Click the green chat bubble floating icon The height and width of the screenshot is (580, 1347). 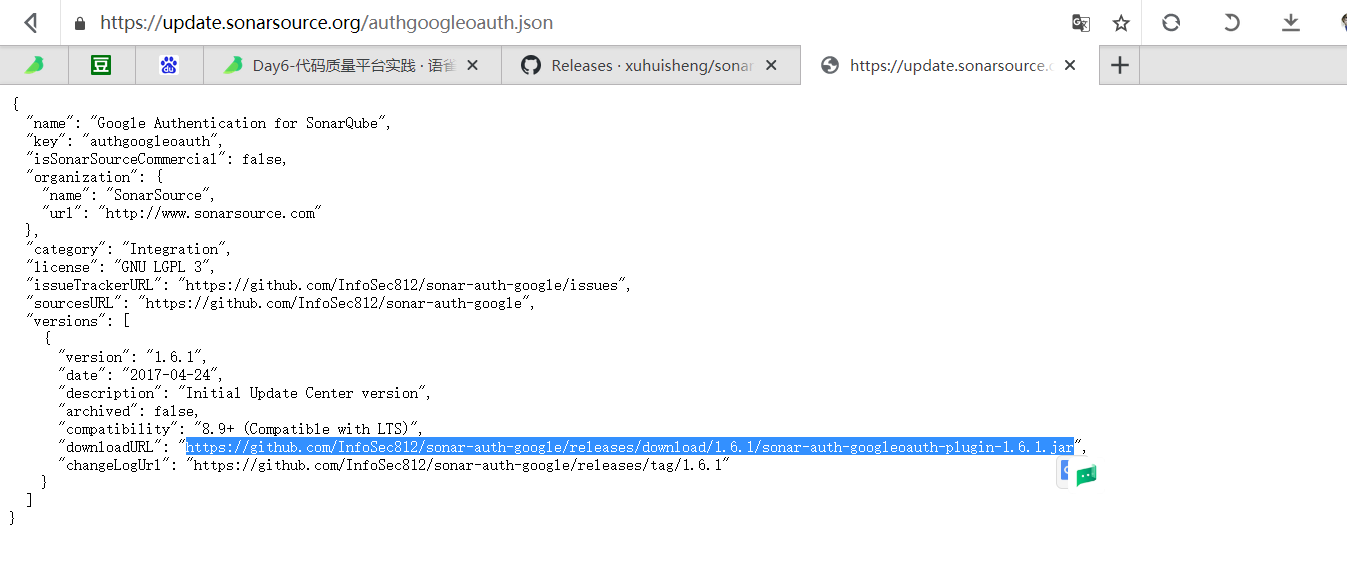point(1086,476)
